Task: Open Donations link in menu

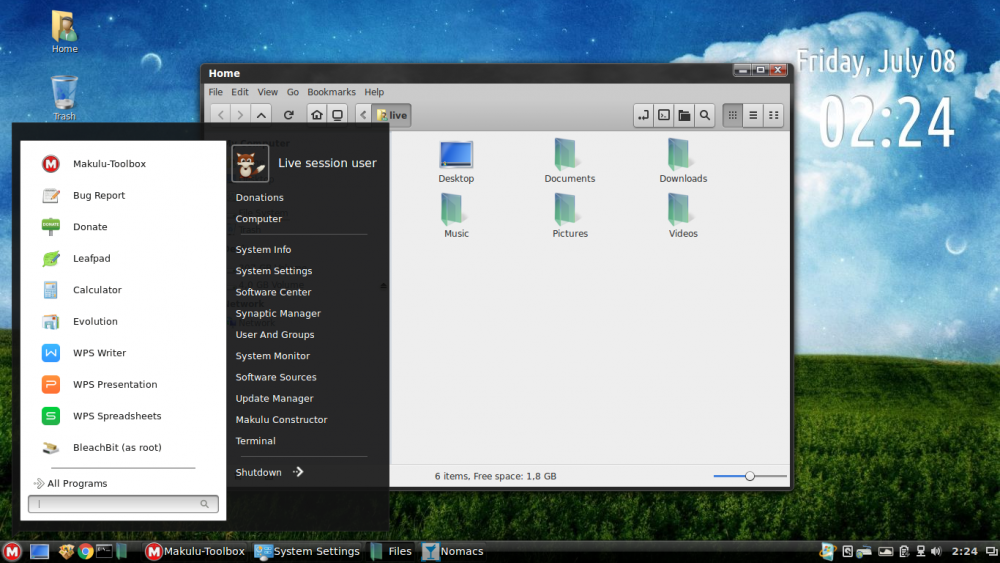Action: pyautogui.click(x=260, y=198)
